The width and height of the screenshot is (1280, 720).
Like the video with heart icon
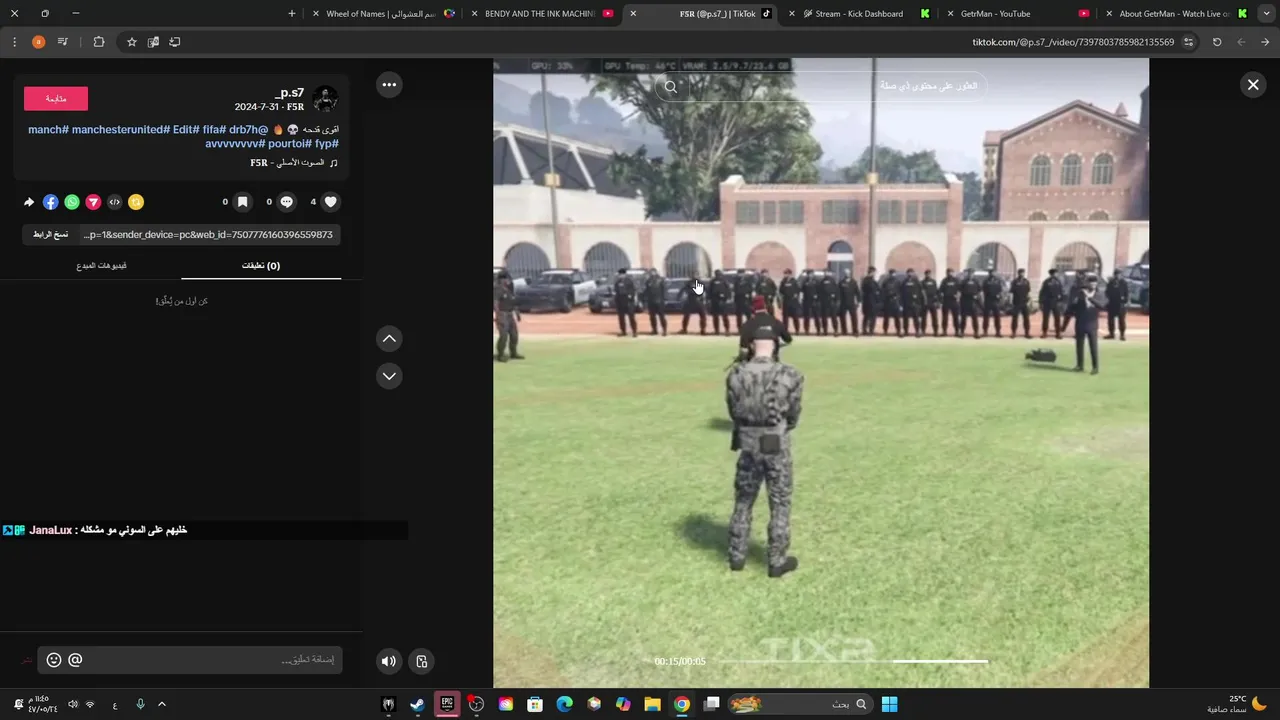(x=331, y=202)
